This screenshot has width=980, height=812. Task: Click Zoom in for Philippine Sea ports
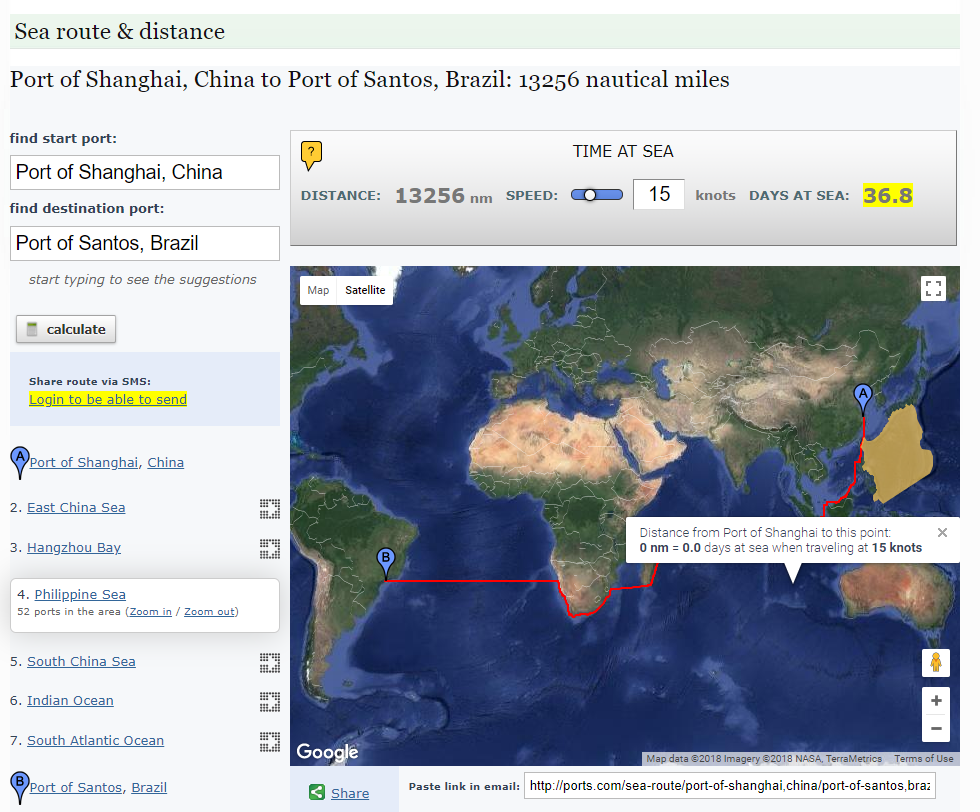[x=151, y=611]
